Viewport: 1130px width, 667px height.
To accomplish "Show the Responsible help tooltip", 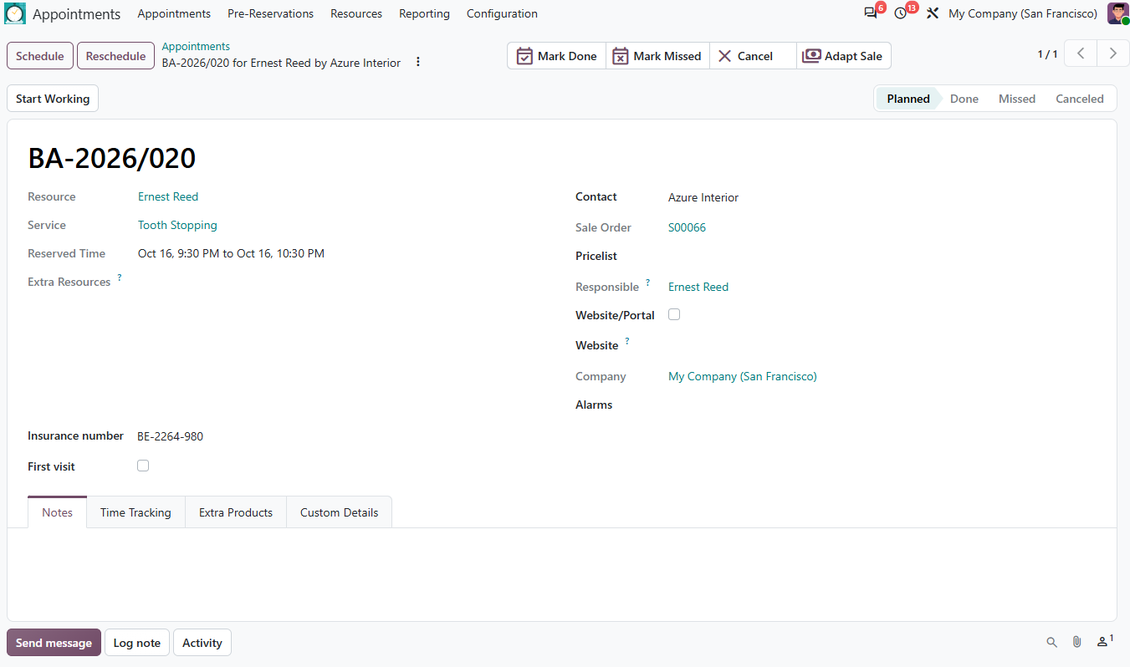I will (648, 282).
